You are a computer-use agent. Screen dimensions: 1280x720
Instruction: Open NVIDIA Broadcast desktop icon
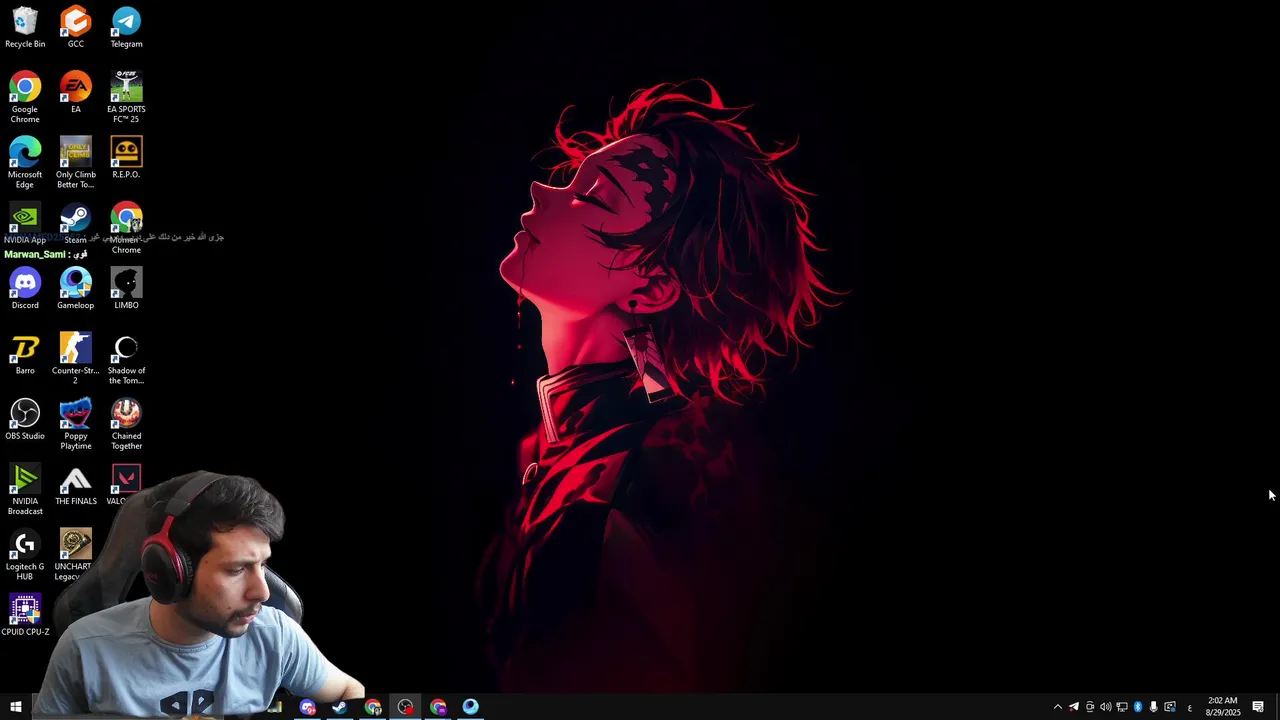coord(25,489)
